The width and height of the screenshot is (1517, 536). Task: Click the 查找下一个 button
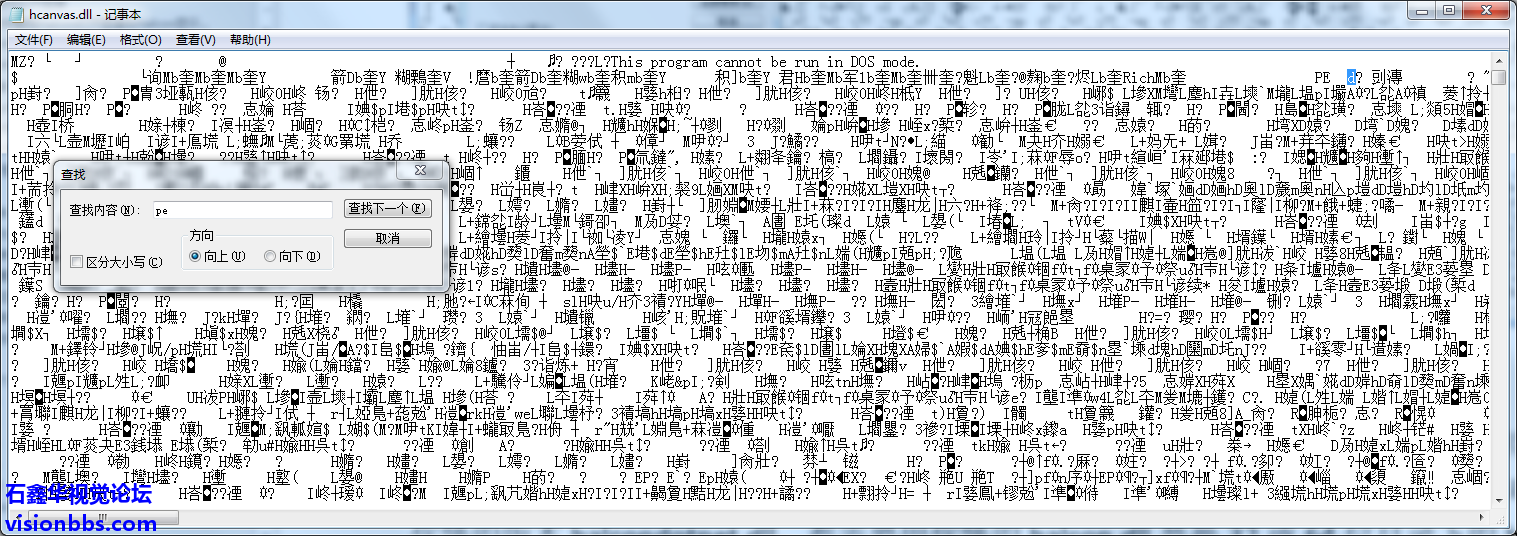point(388,209)
